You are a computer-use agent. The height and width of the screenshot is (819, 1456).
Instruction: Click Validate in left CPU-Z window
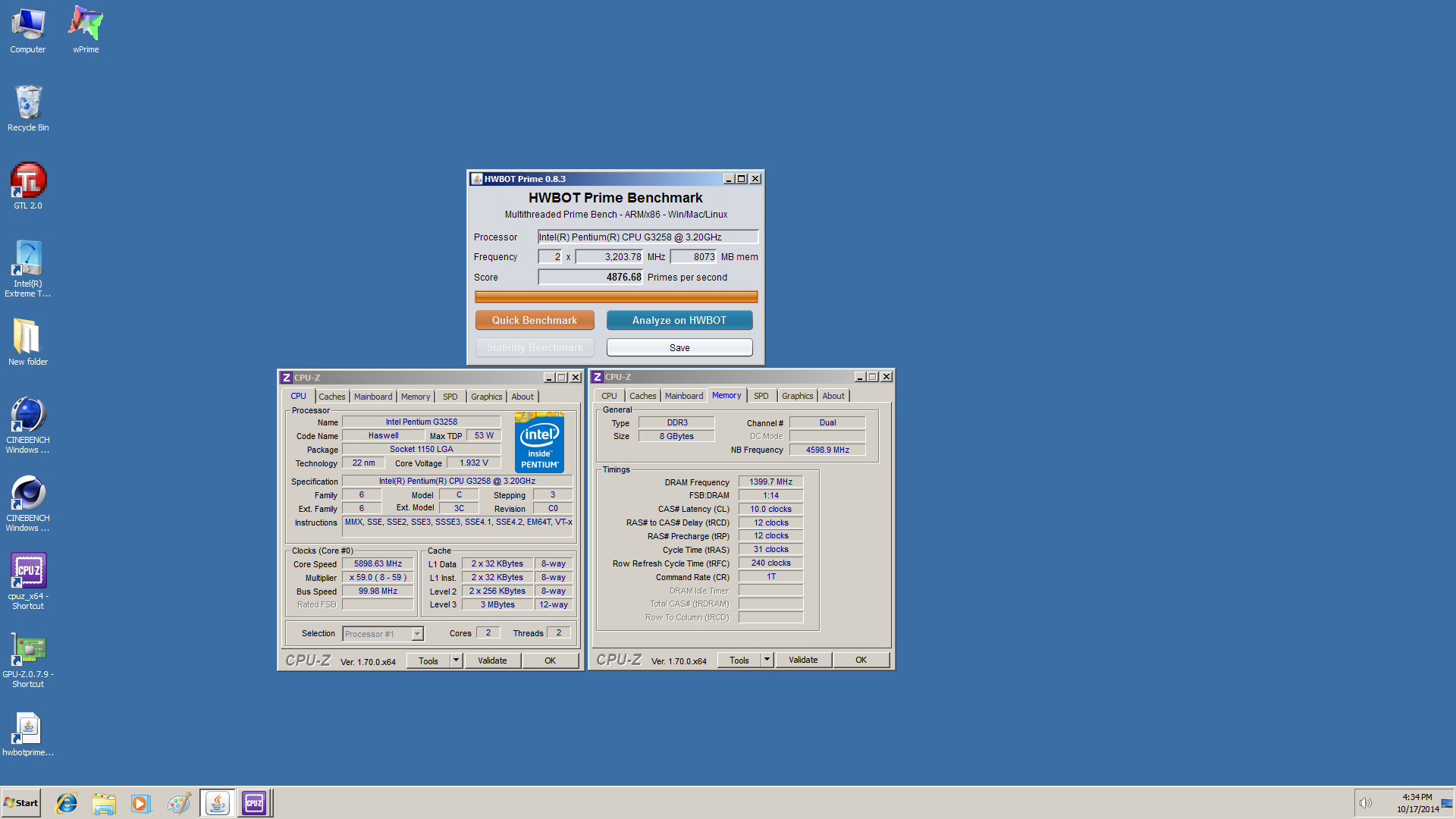[492, 661]
